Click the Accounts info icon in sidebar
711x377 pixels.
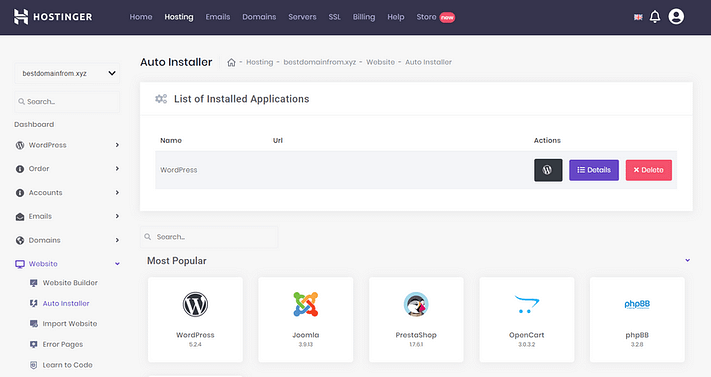coord(20,193)
